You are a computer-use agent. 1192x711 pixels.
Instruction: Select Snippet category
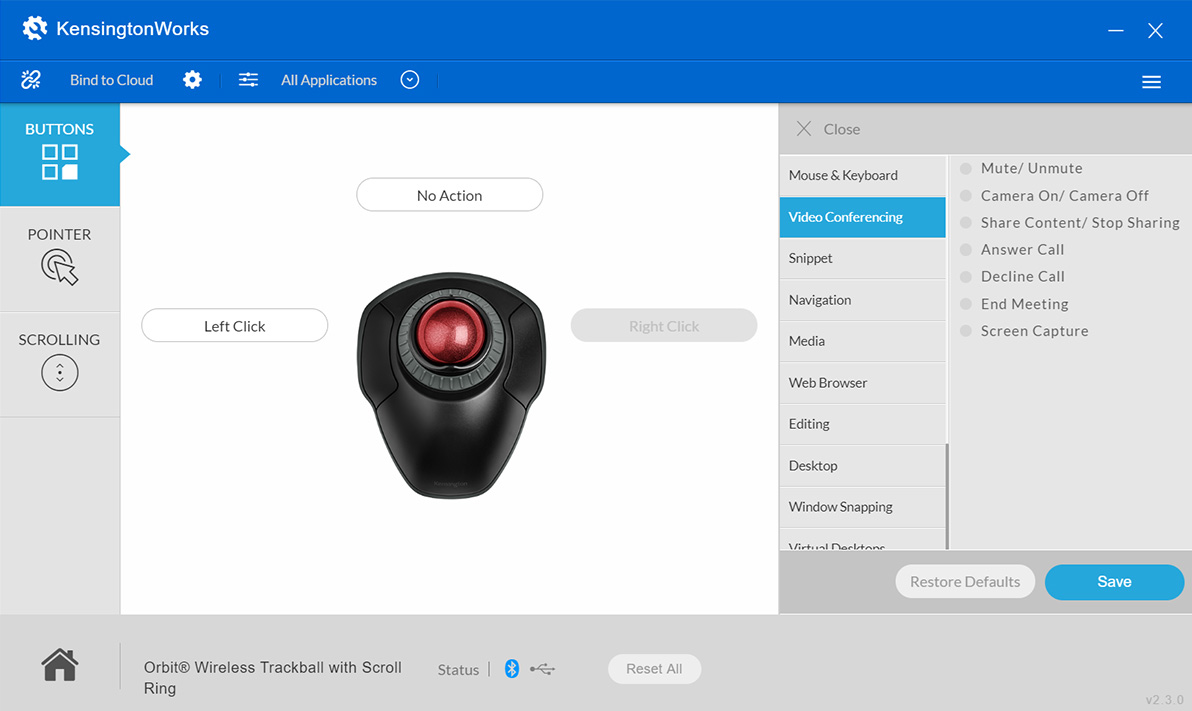(862, 259)
